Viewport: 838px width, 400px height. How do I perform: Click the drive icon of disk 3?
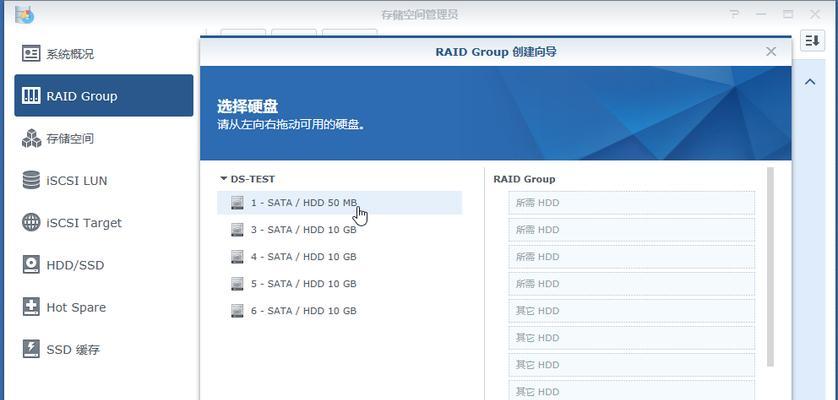[237, 229]
